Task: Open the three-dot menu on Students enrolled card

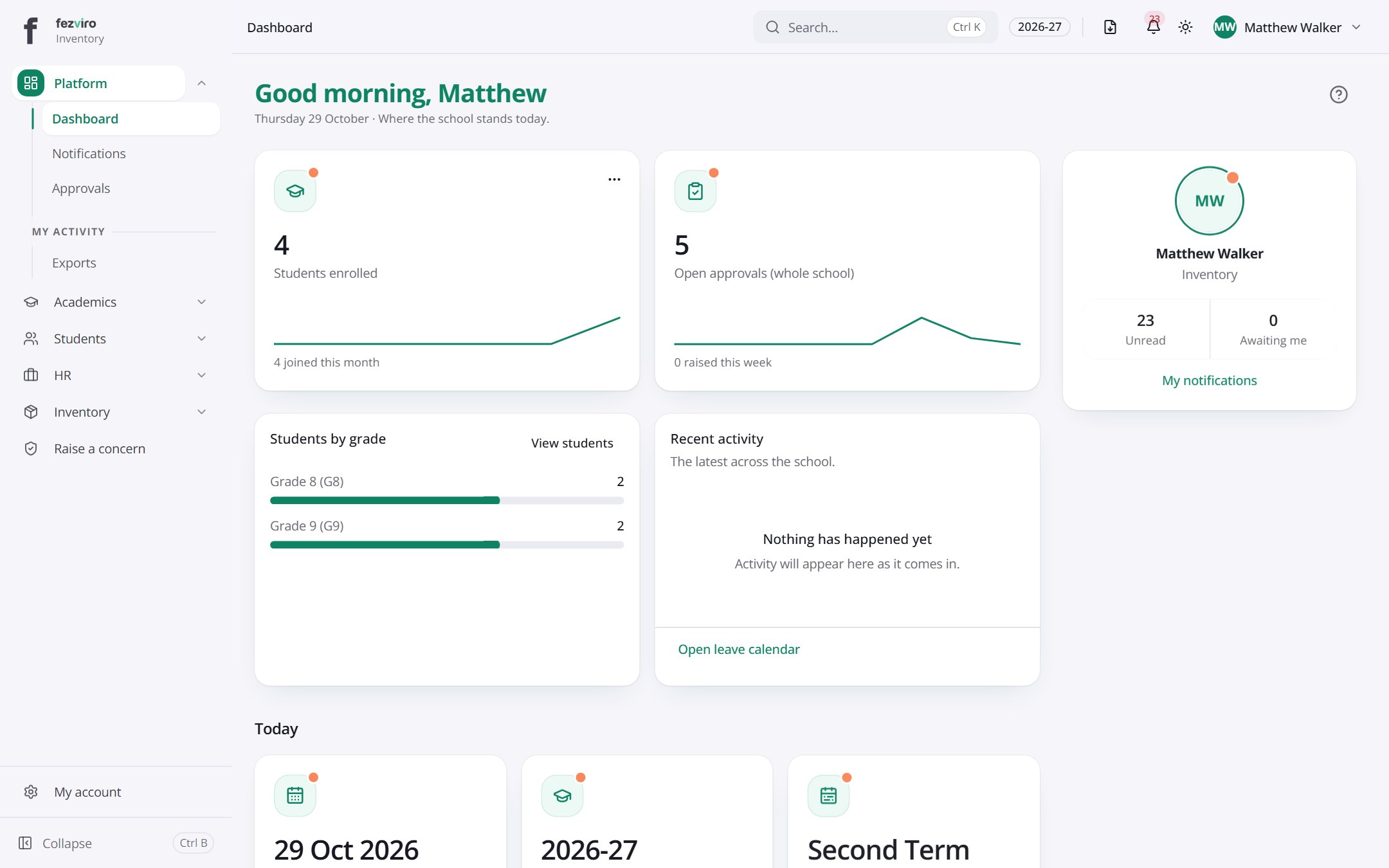Action: 614,179
